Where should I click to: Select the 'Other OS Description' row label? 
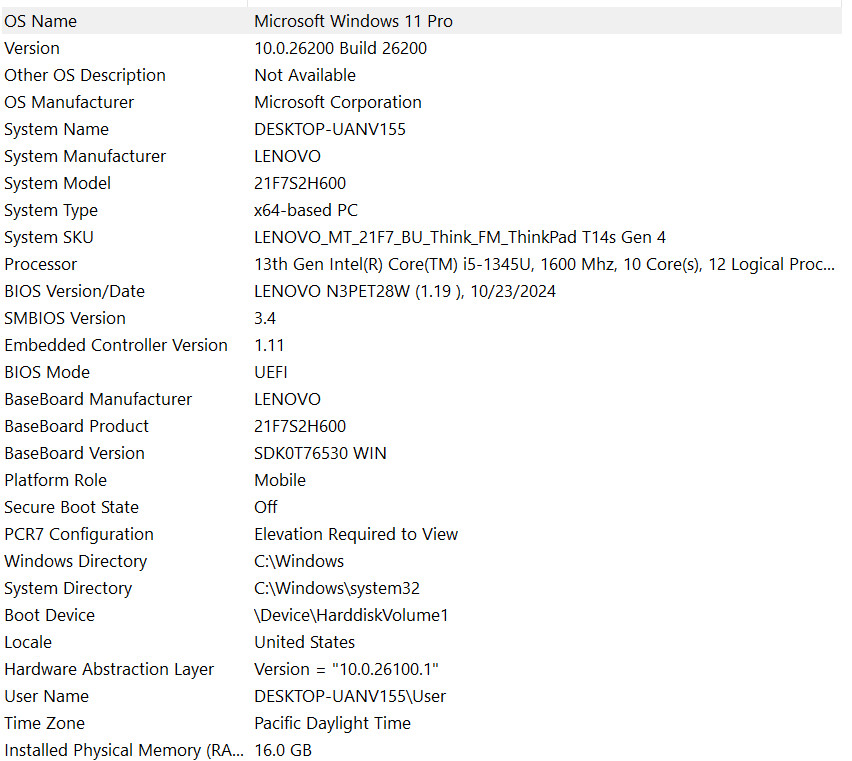coord(85,75)
